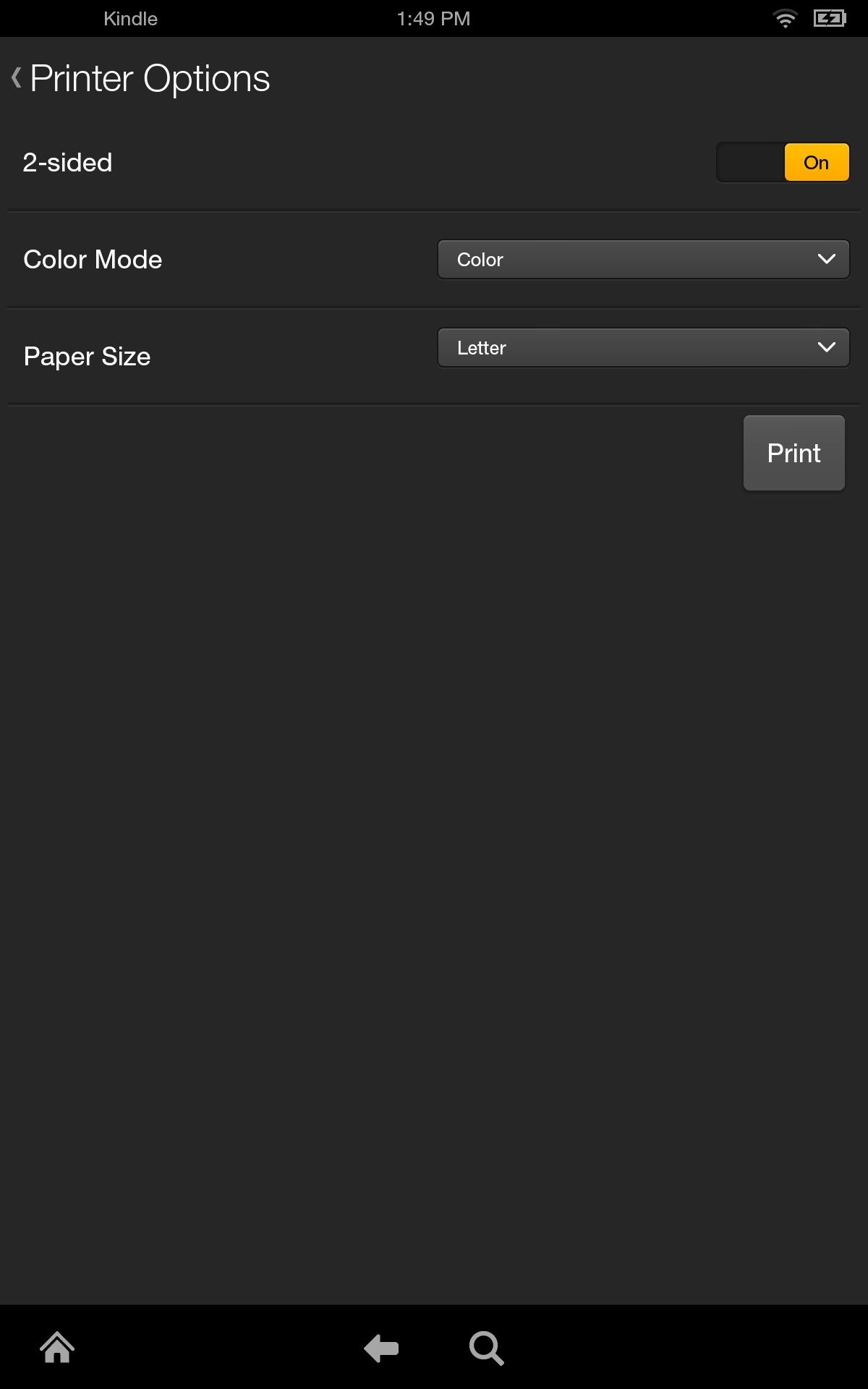This screenshot has height=1389, width=868.
Task: Tap the Wi-Fi status icon
Action: pyautogui.click(x=786, y=18)
